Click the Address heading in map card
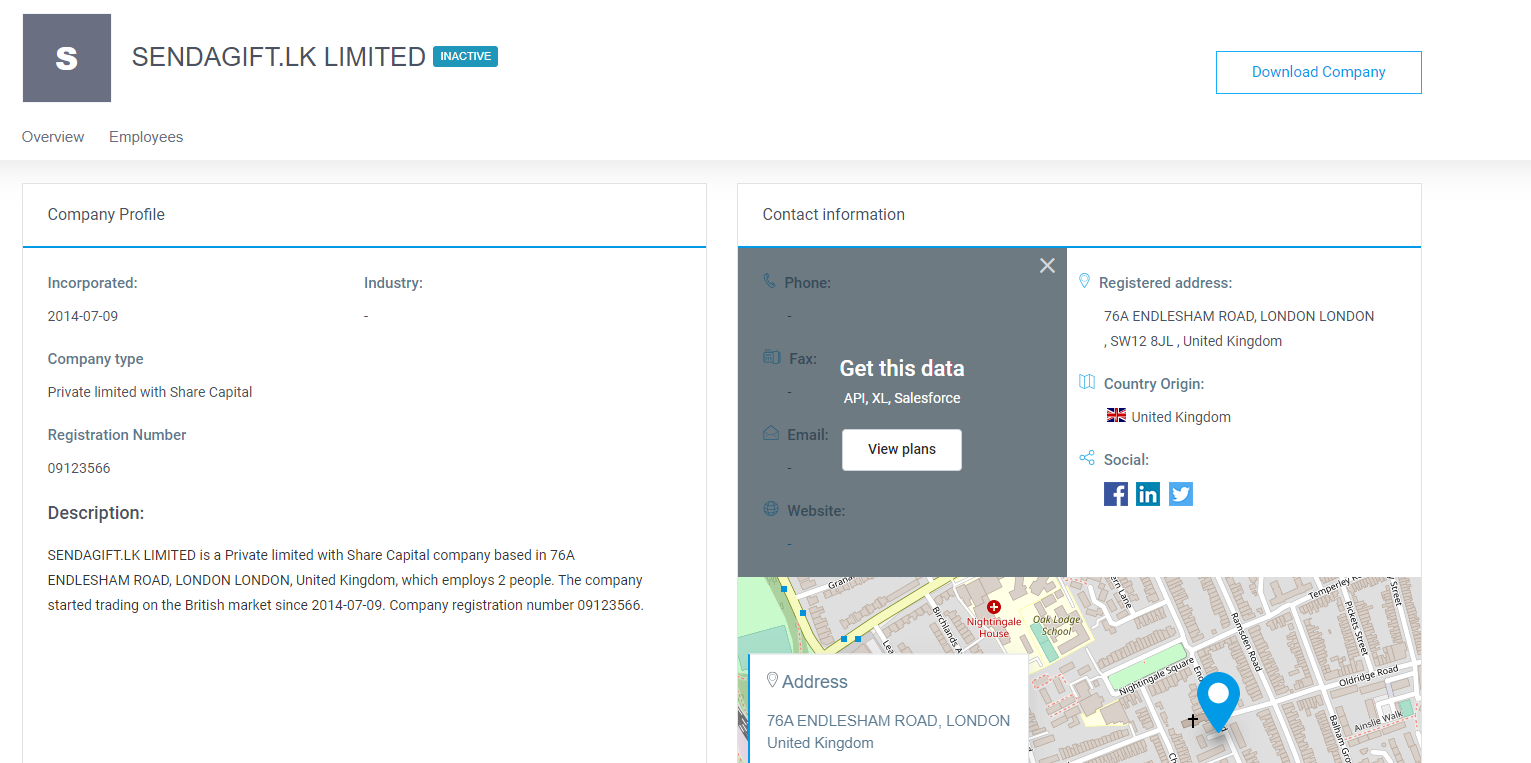1531x763 pixels. click(x=815, y=682)
